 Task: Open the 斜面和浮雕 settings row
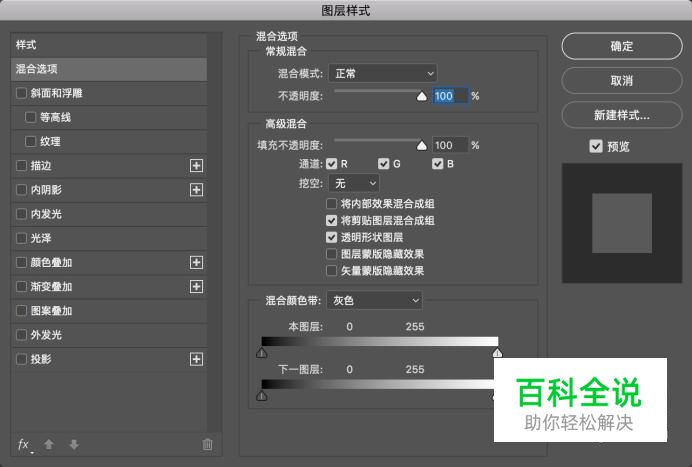(109, 93)
